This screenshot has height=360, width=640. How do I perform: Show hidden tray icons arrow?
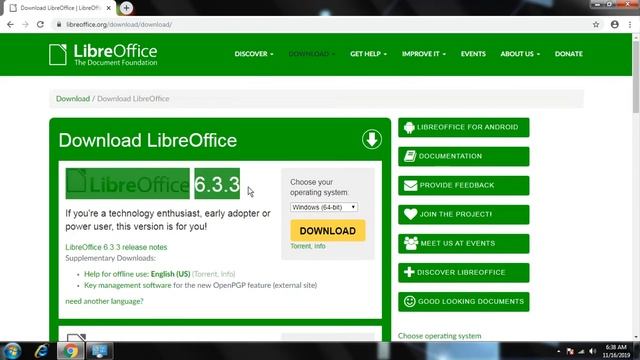coord(558,351)
